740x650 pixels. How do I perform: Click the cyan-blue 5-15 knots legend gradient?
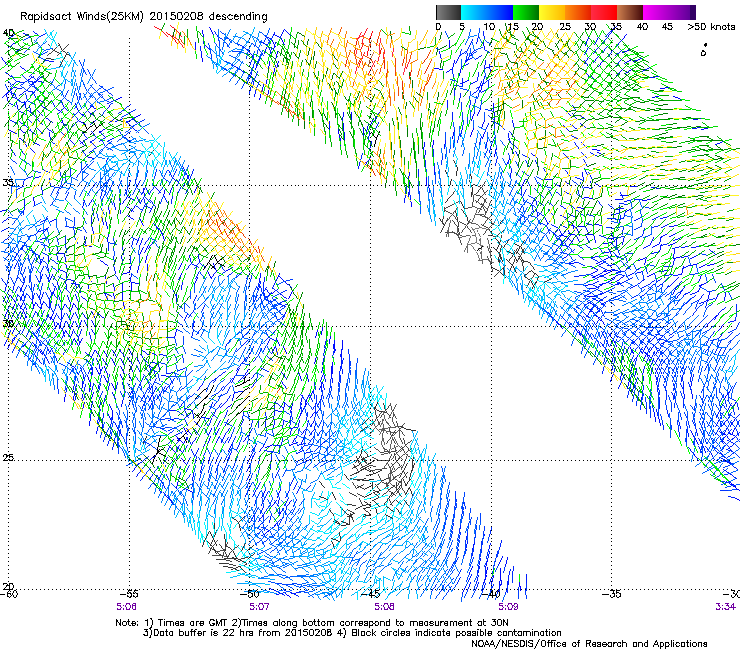(487, 12)
